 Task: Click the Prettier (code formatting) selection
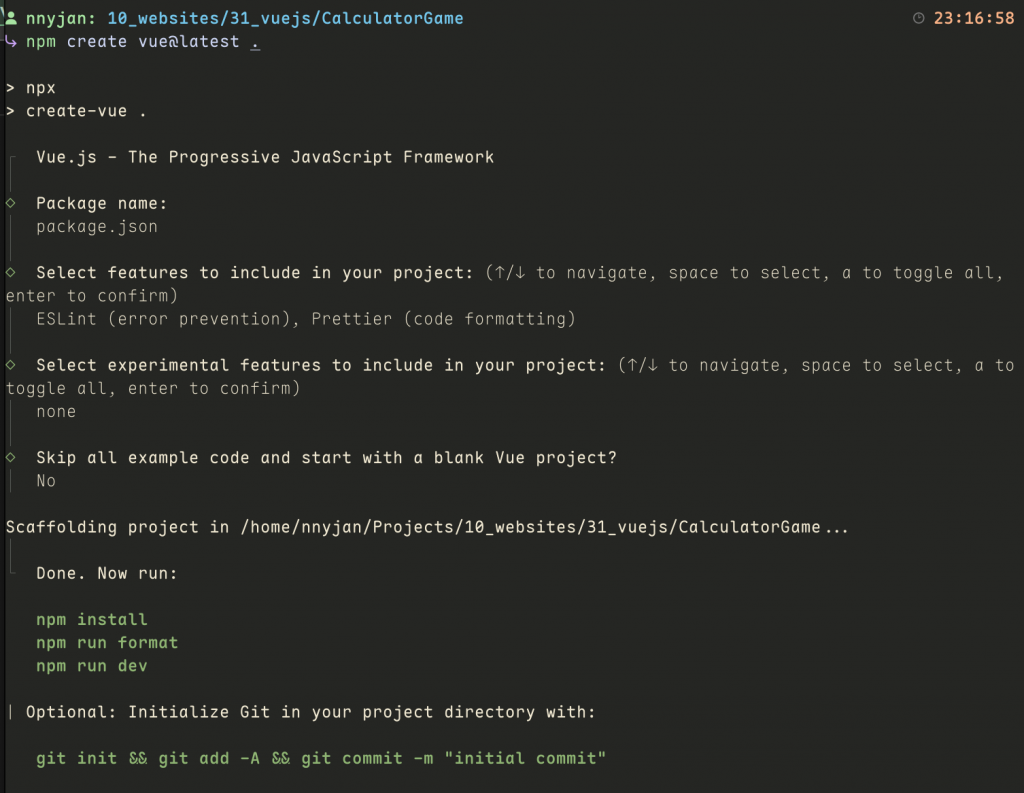pyautogui.click(x=443, y=319)
